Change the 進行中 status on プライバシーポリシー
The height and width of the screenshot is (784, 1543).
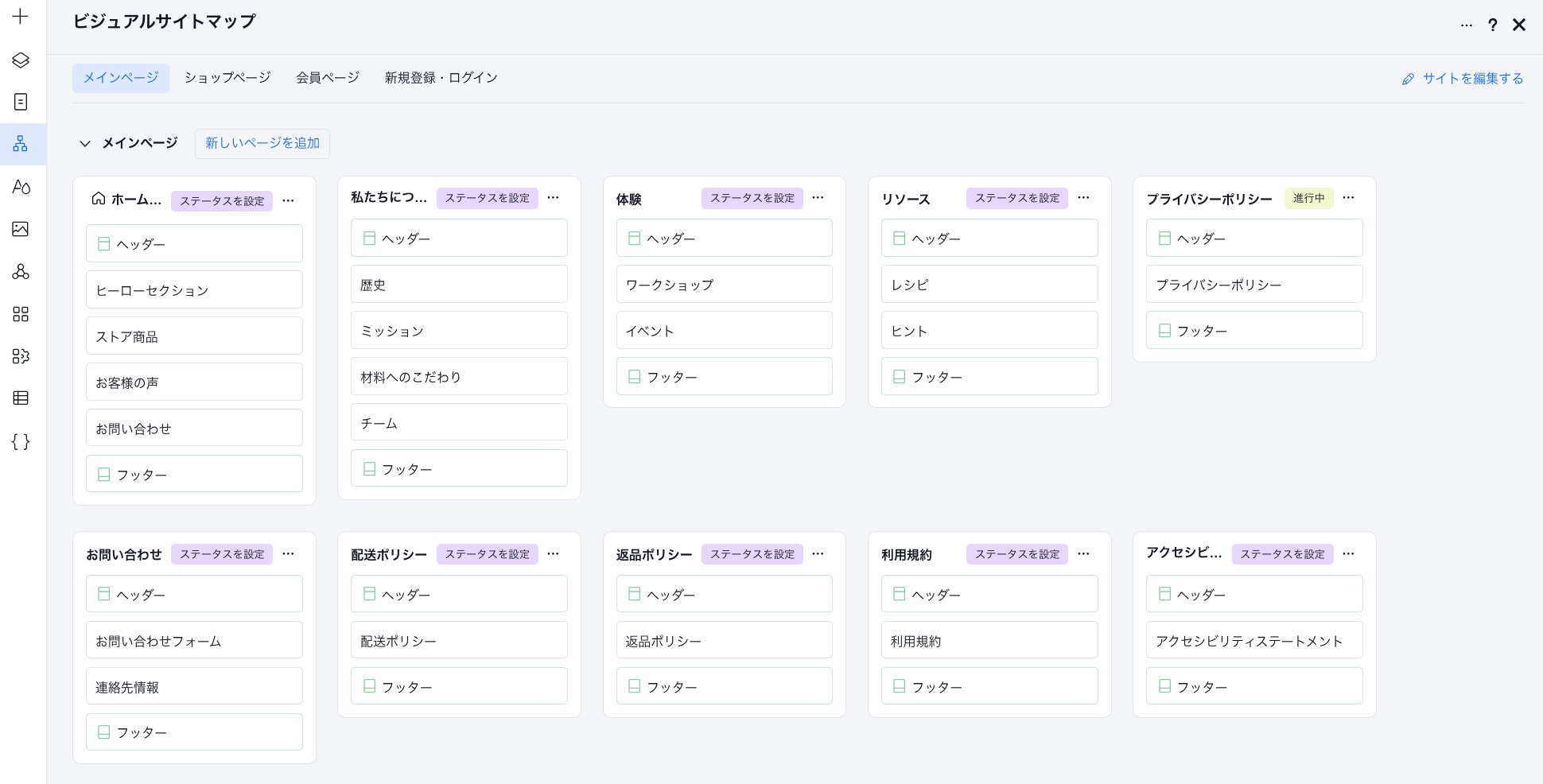coord(1308,198)
